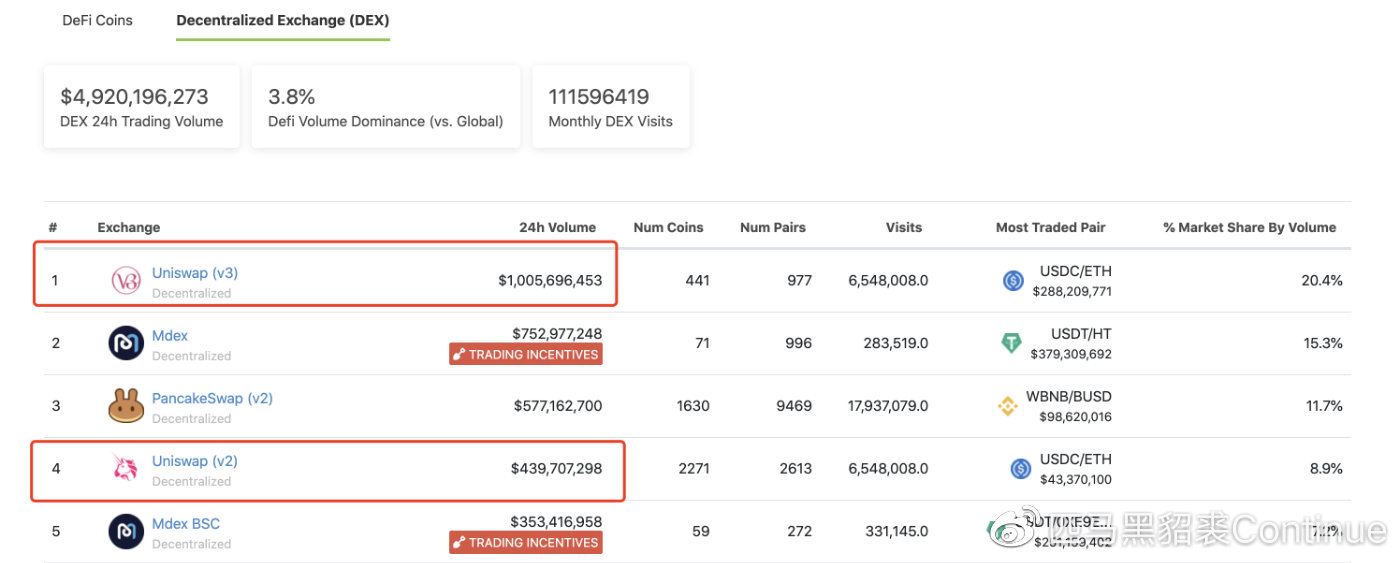Viewport: 1400px width, 563px height.
Task: Click the USDC coin icon in Uniswap v2 row
Action: (1020, 468)
